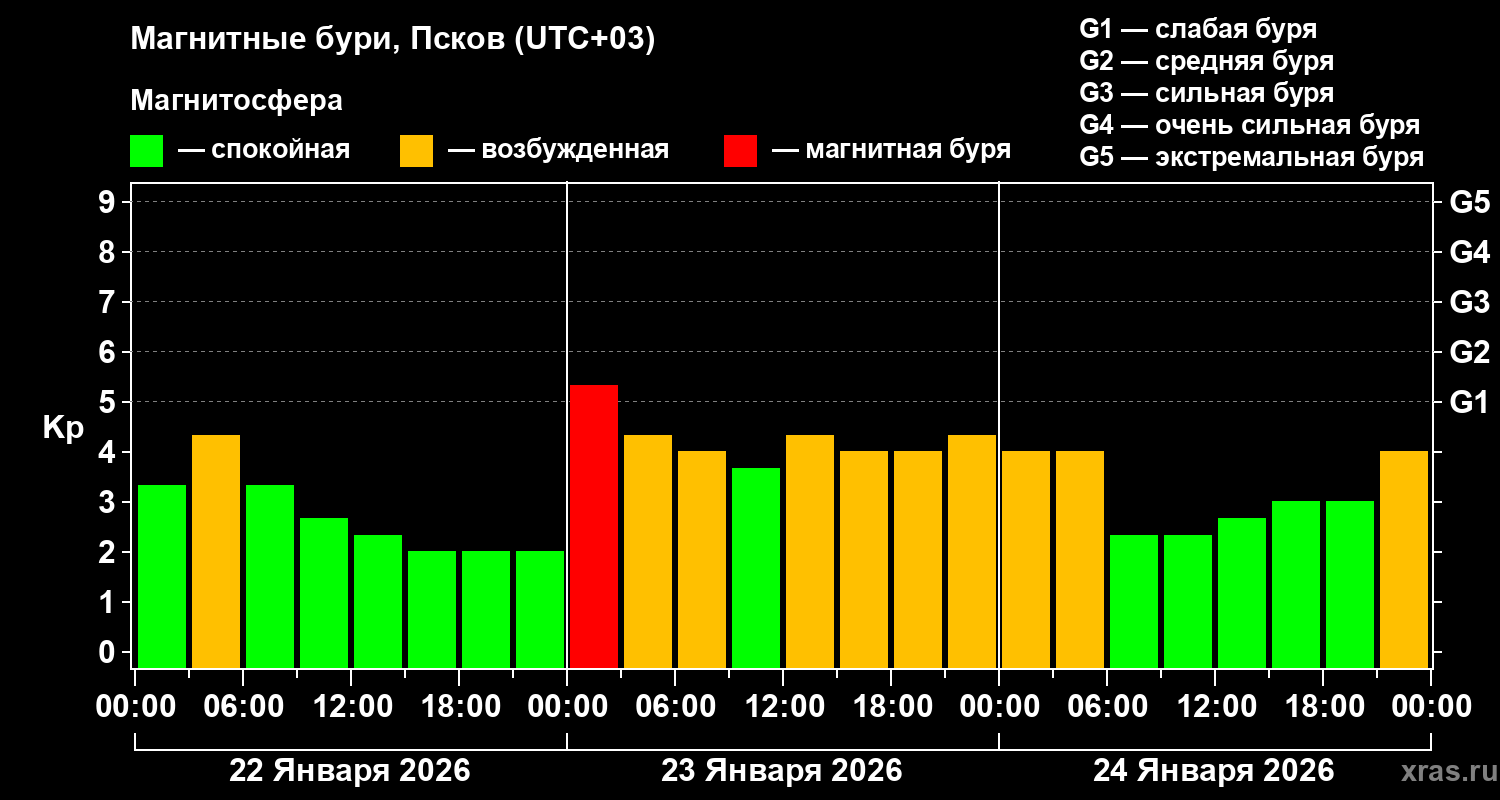Click the red 'магнитная буря' legend swatch
The height and width of the screenshot is (800, 1500).
740,151
